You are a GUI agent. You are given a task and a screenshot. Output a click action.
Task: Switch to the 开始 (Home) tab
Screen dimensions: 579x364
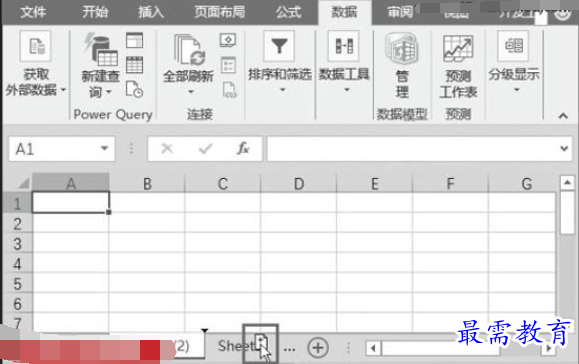(95, 12)
